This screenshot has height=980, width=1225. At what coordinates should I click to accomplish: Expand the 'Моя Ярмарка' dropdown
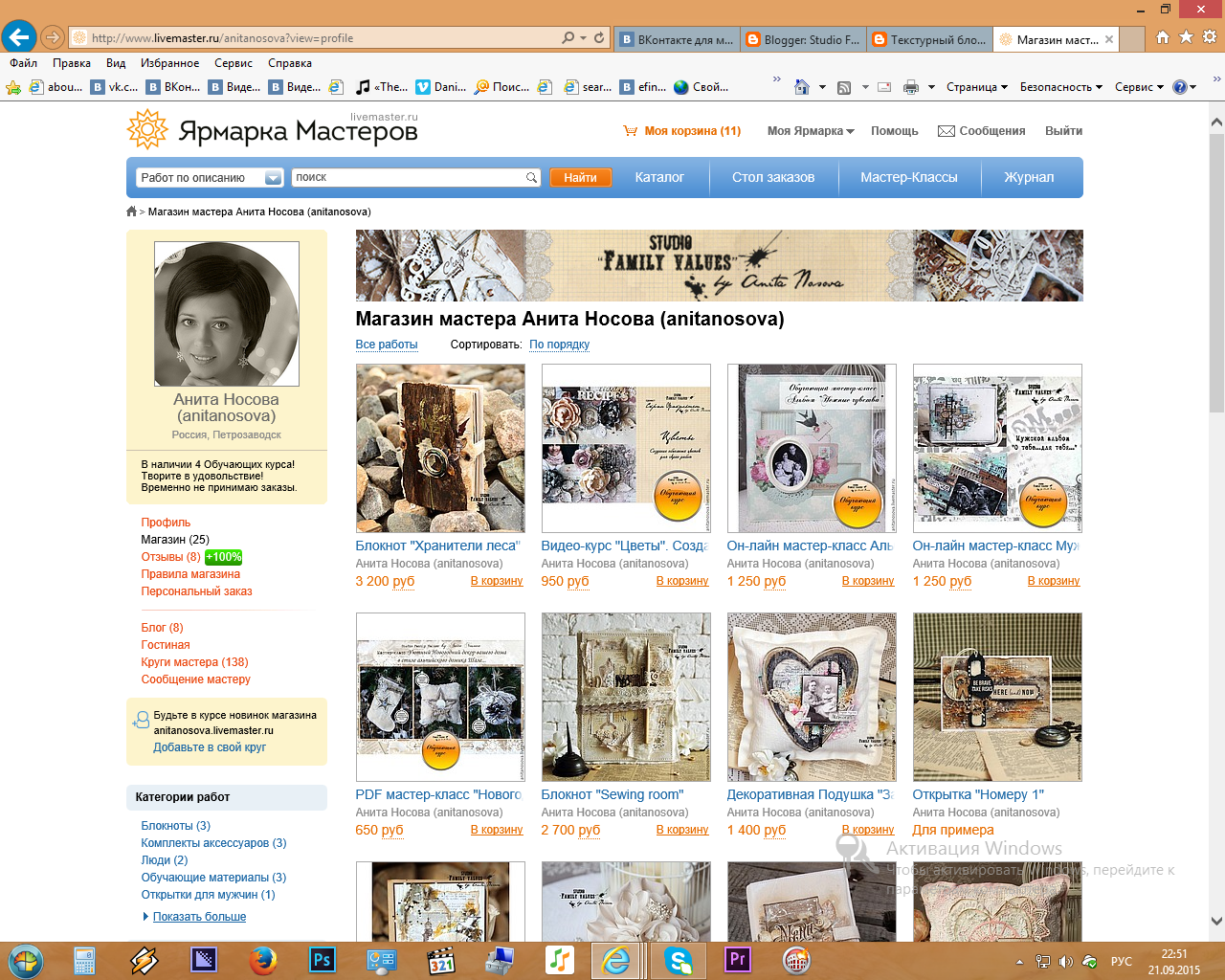coord(811,131)
